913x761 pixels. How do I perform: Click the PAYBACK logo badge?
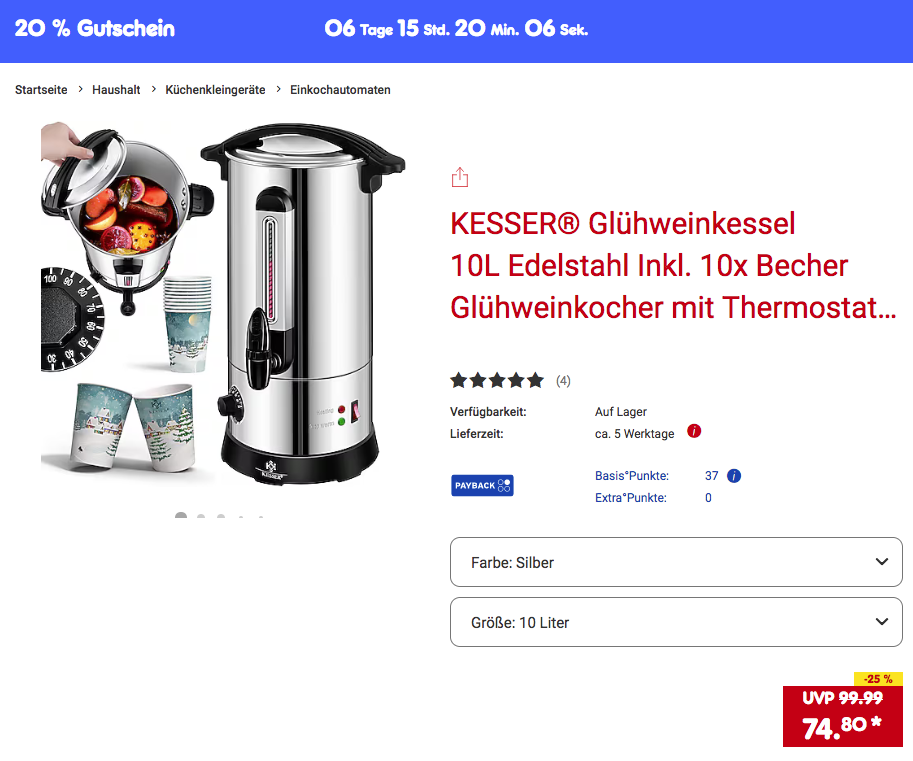tap(482, 486)
